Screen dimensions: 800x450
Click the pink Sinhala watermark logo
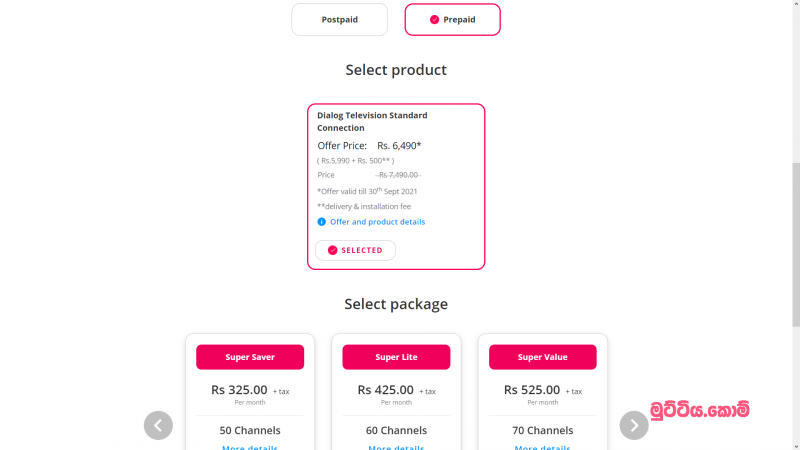[x=699, y=410]
